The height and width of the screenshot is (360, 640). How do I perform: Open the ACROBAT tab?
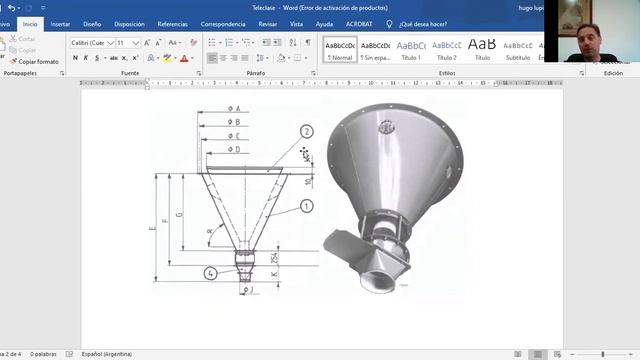pos(359,24)
